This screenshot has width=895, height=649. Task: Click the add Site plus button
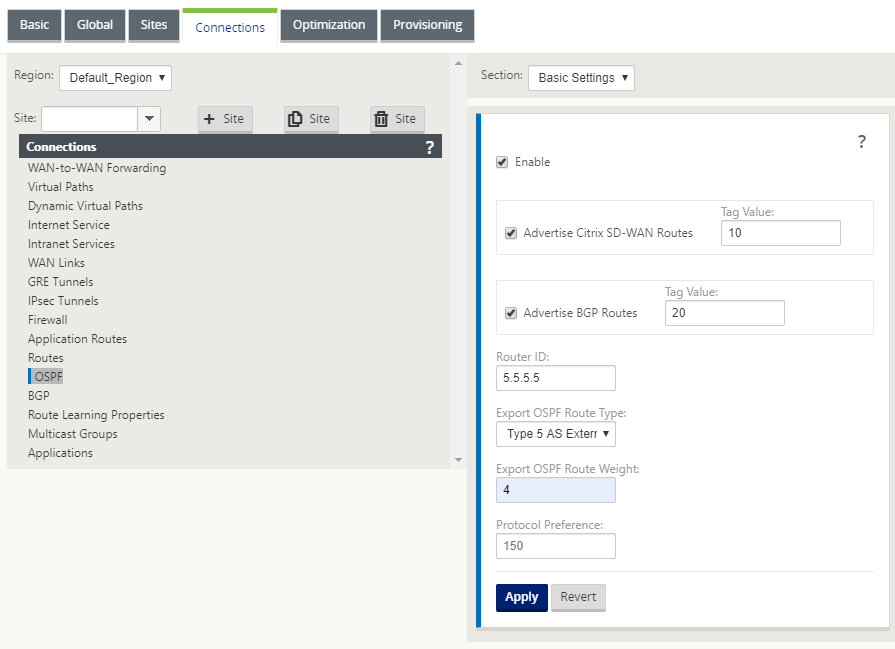tap(225, 119)
